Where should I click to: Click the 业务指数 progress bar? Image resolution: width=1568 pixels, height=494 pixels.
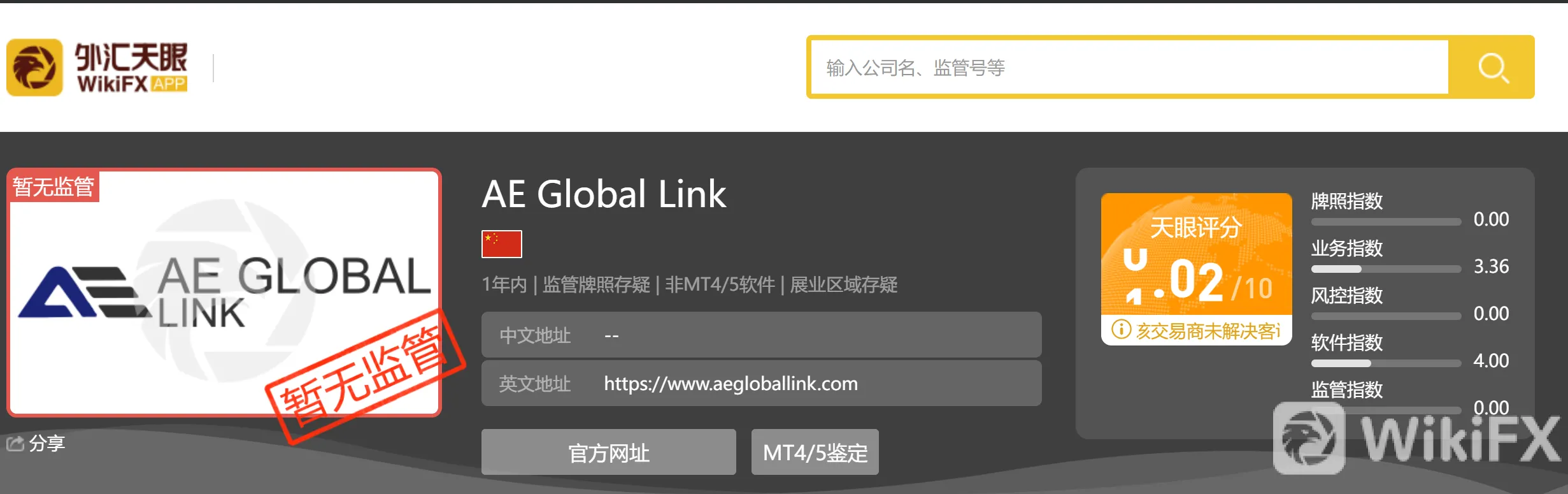pos(1386,269)
